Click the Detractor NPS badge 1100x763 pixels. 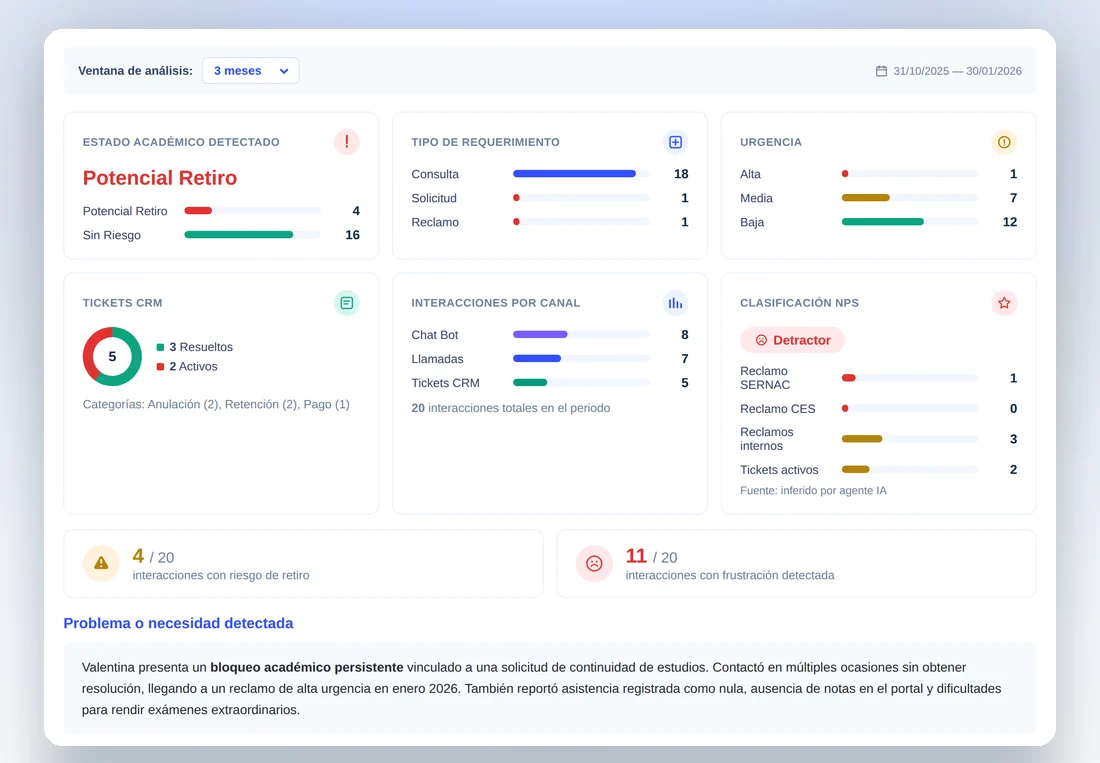point(793,340)
